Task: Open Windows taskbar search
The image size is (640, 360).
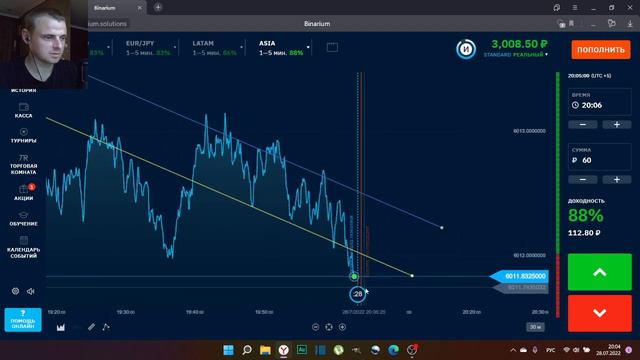Action: click(247, 350)
